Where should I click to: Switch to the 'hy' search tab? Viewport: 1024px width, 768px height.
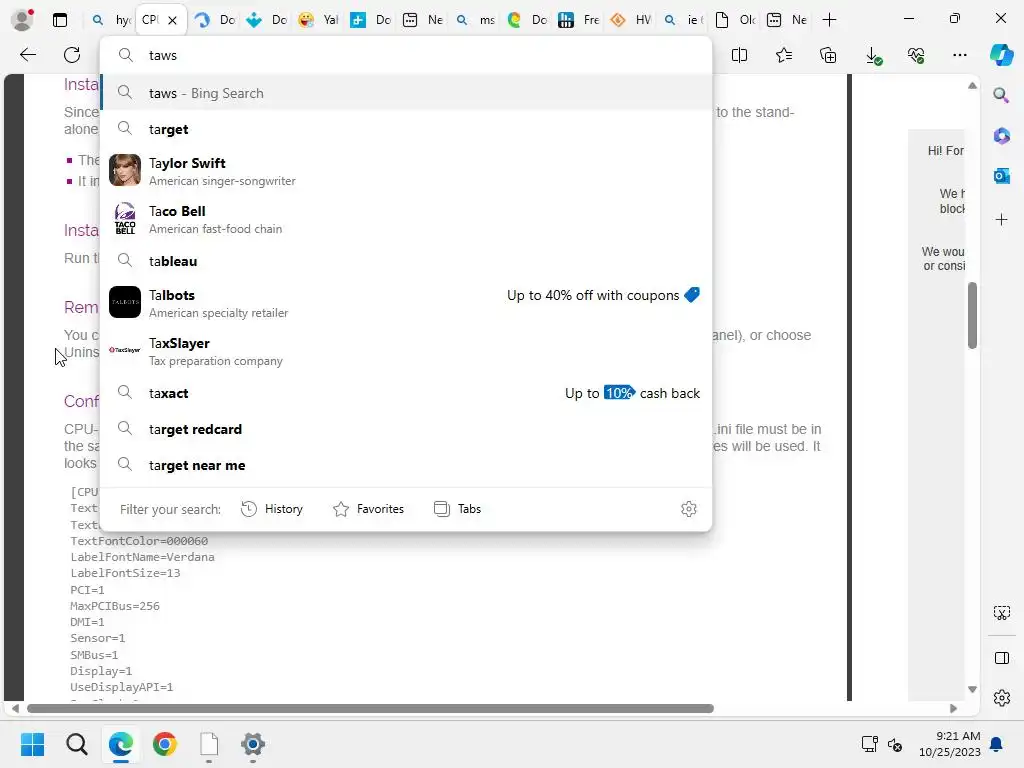point(110,20)
